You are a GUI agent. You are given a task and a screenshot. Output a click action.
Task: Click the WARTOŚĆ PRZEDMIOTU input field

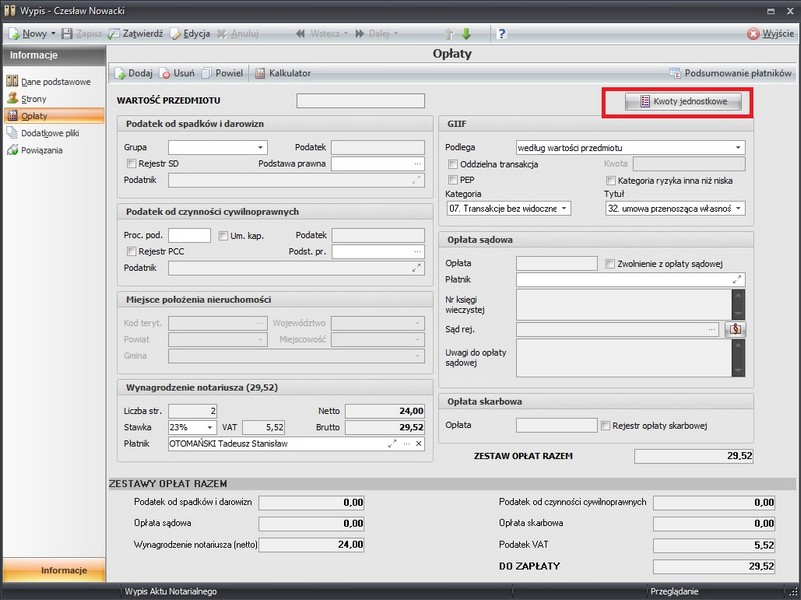pos(361,101)
